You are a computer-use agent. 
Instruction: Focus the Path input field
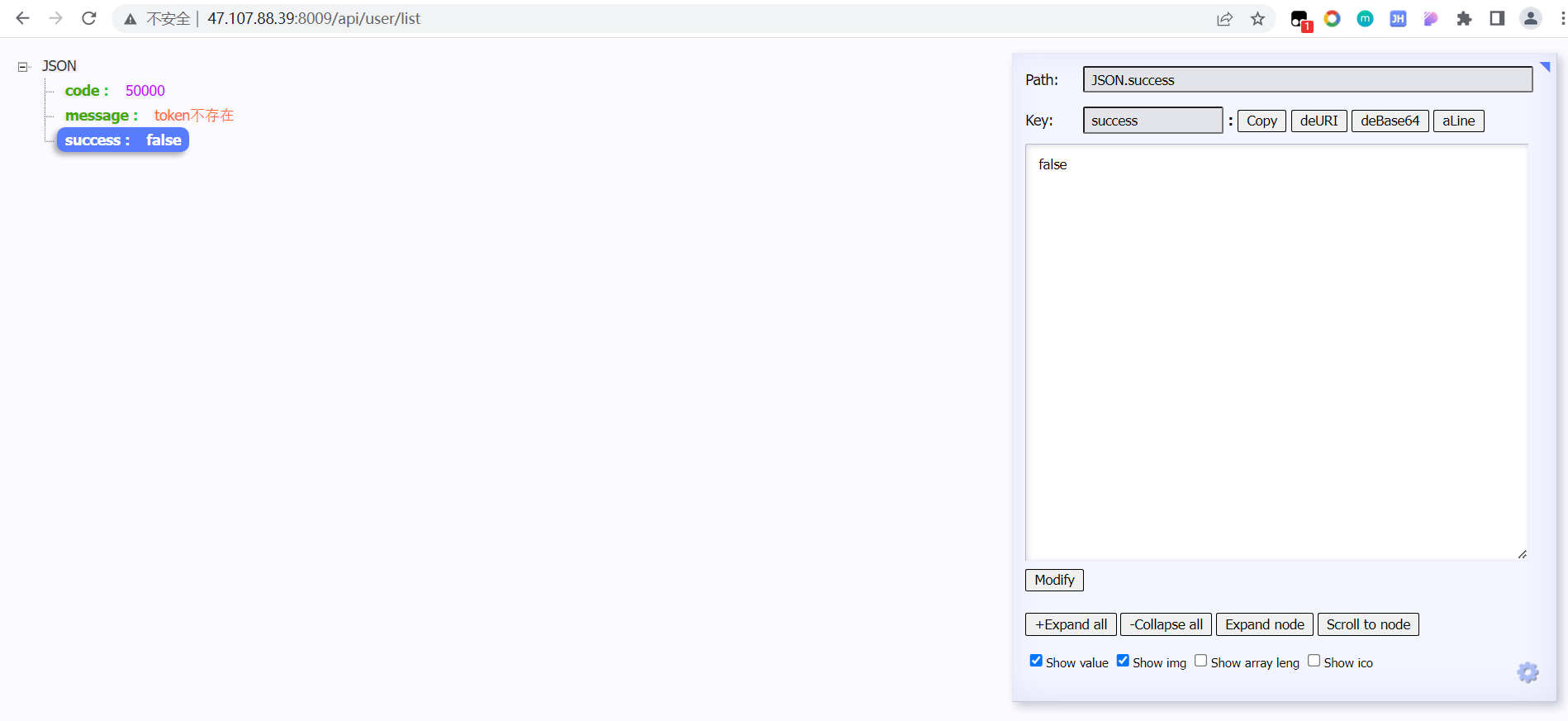coord(1308,79)
